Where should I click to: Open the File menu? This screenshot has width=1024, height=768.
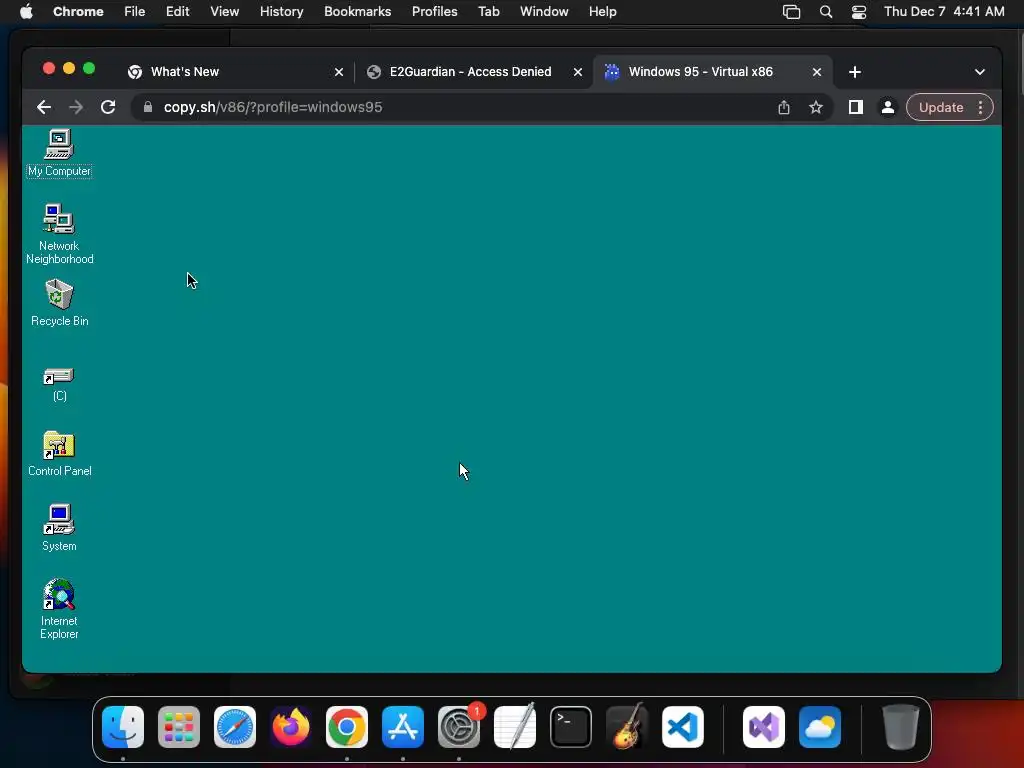135,11
